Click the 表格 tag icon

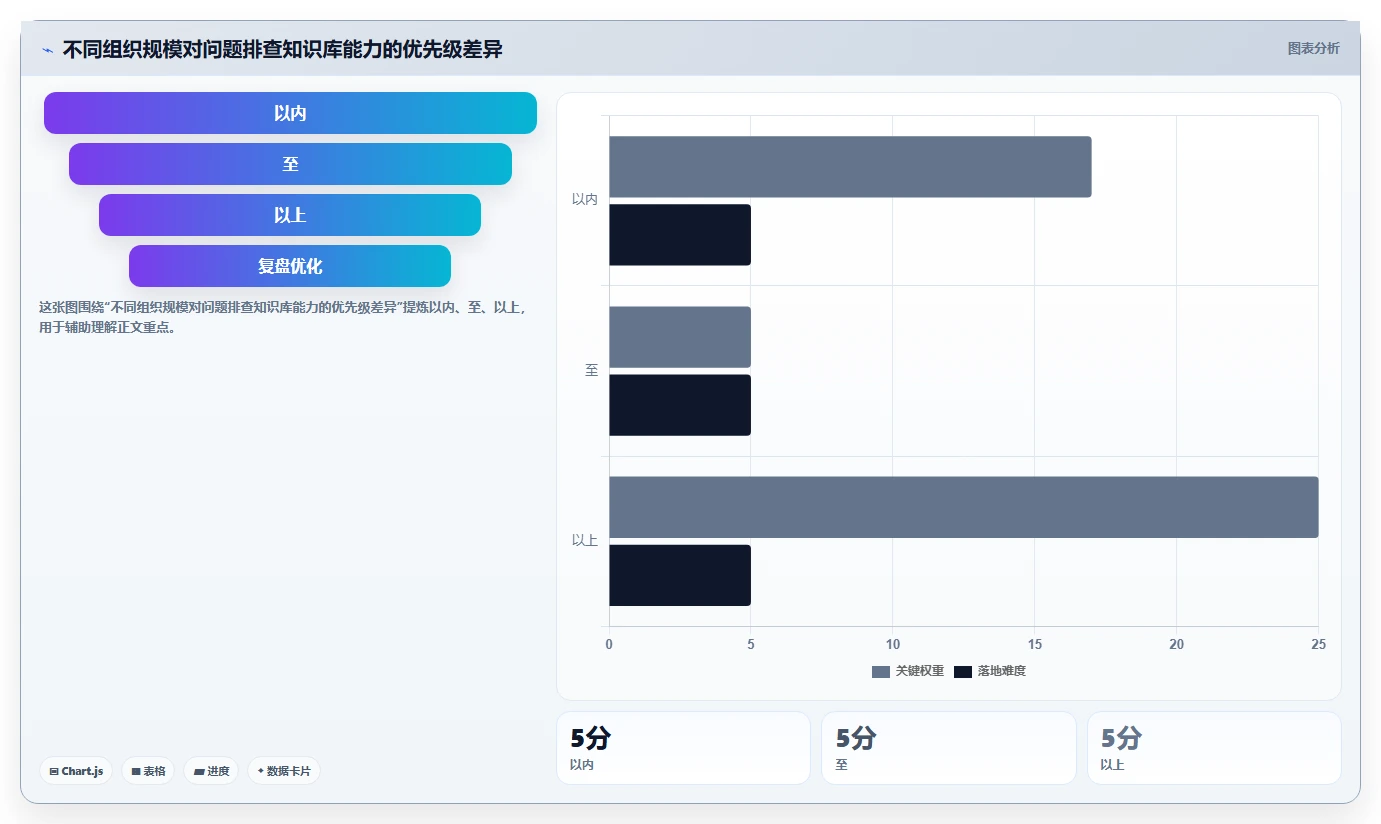pos(136,772)
